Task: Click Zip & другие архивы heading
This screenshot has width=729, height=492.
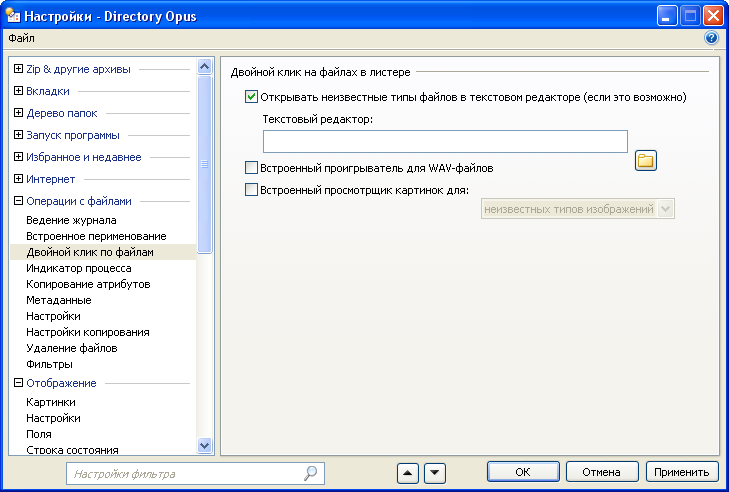Action: tap(78, 69)
